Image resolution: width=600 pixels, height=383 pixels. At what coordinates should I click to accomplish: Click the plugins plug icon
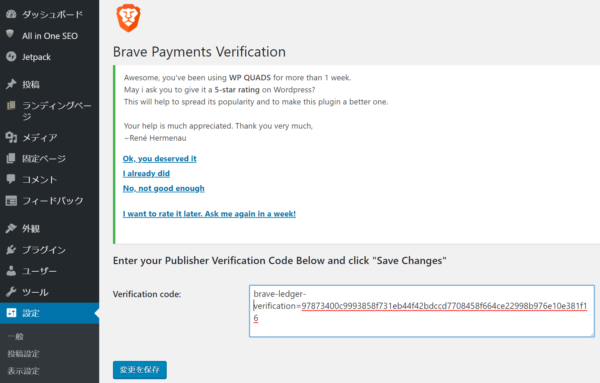point(11,249)
